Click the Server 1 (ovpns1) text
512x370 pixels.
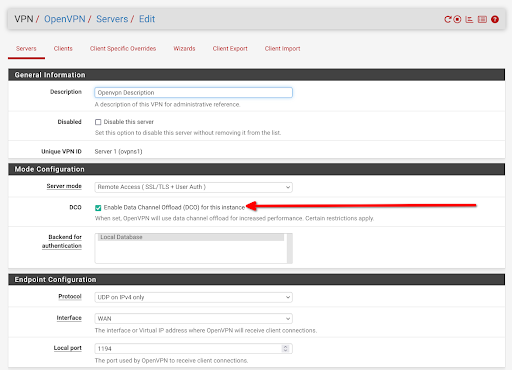pos(118,152)
